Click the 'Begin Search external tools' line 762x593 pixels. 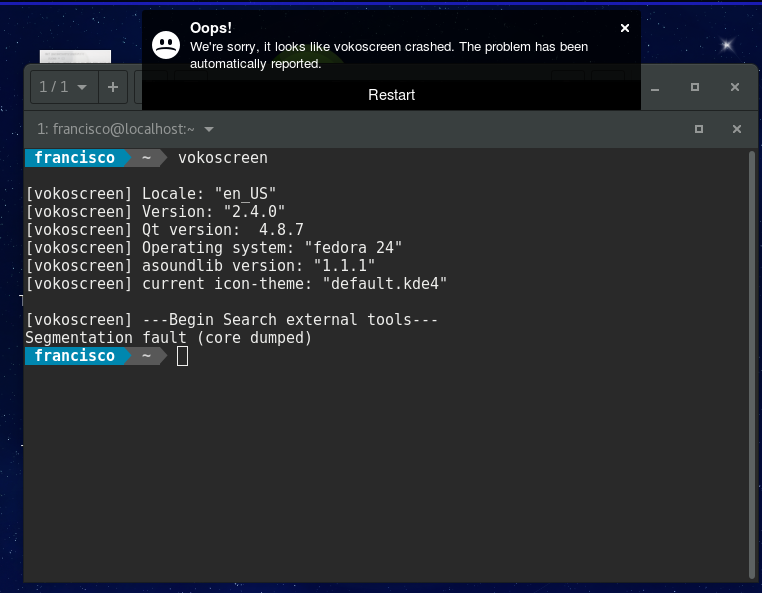coord(232,320)
